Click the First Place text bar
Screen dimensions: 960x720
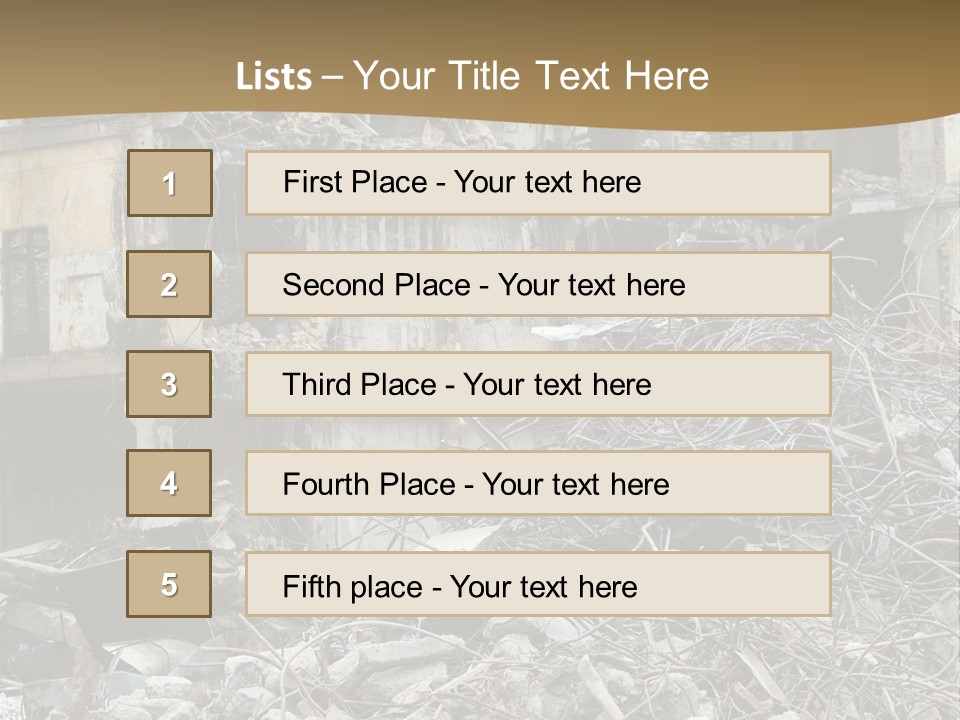coord(538,183)
